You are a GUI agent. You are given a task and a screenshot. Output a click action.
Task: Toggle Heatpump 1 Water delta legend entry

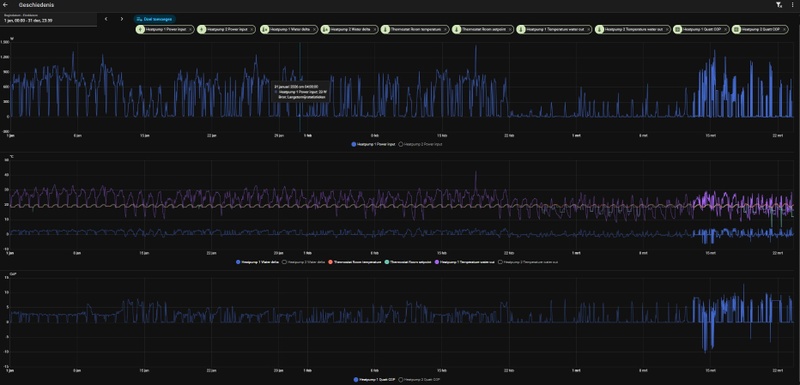(x=257, y=262)
